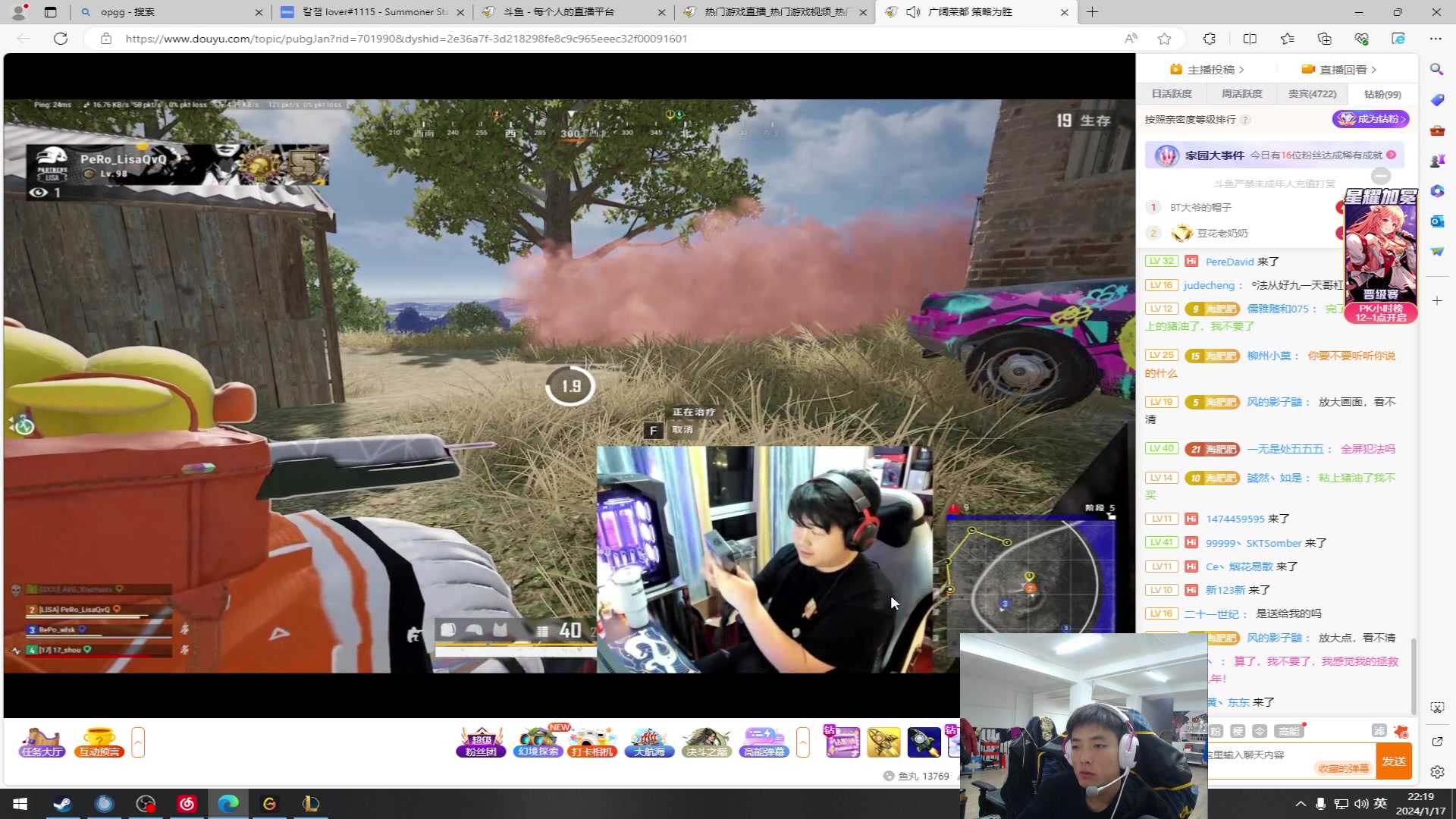This screenshot has width=1456, height=819.
Task: Open the Outlook sidebar icon
Action: tap(1436, 221)
